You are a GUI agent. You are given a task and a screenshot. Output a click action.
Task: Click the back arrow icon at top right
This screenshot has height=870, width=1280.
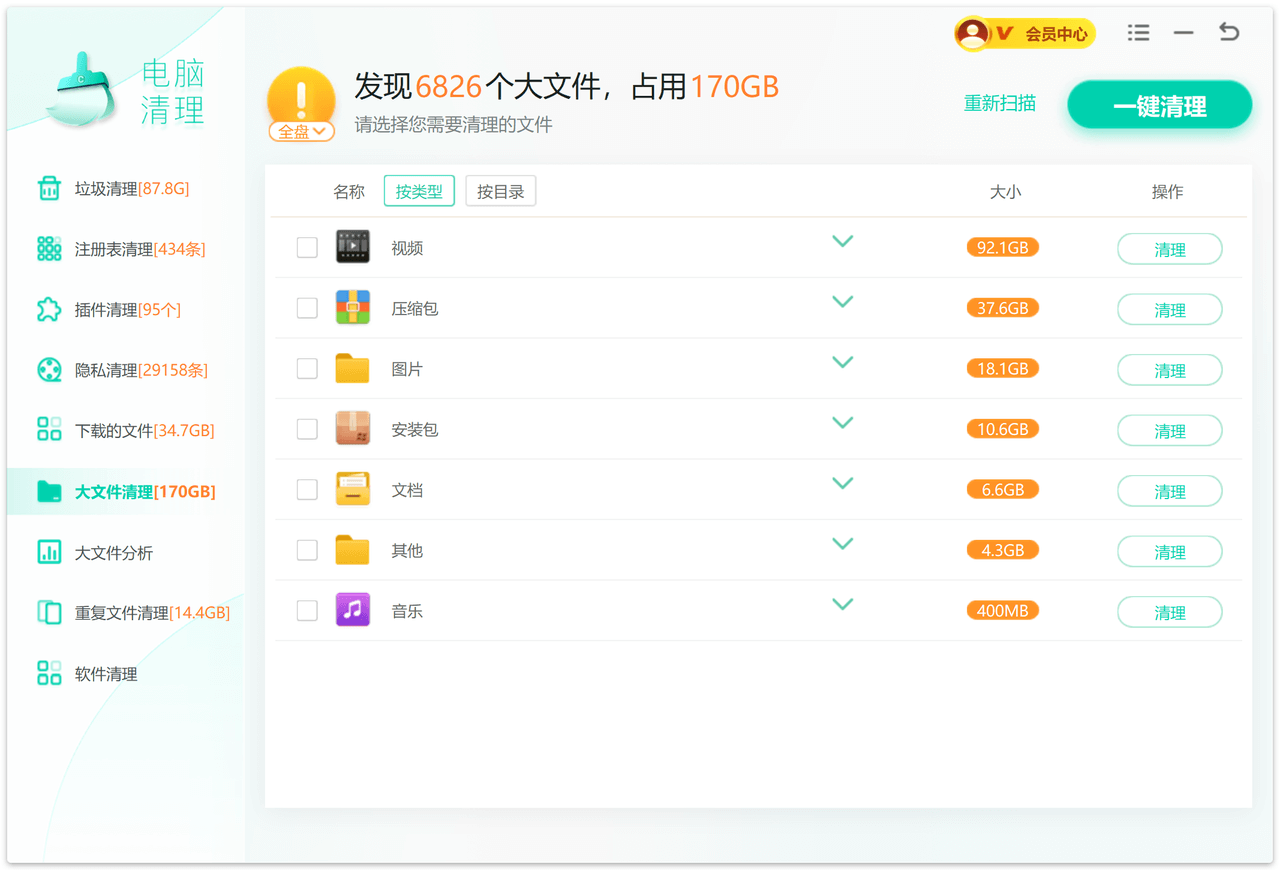(1229, 33)
